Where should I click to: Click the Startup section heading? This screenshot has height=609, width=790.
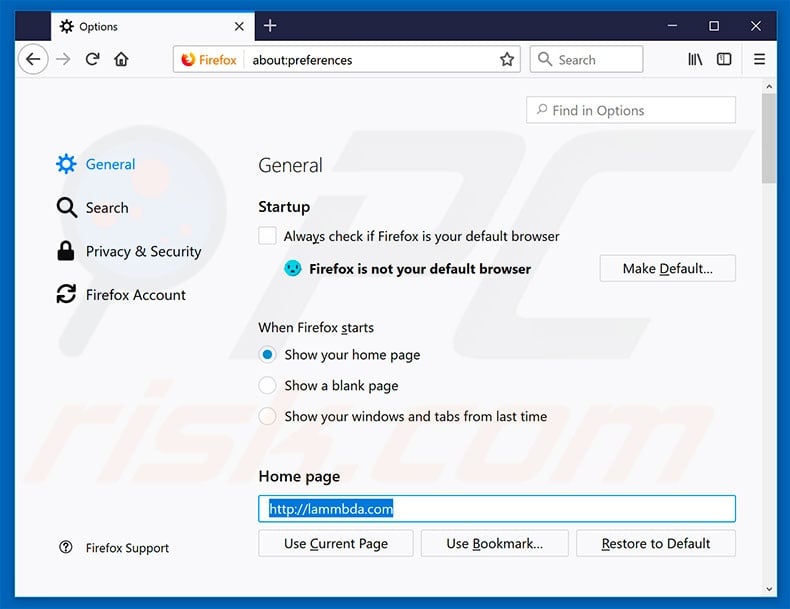284,207
